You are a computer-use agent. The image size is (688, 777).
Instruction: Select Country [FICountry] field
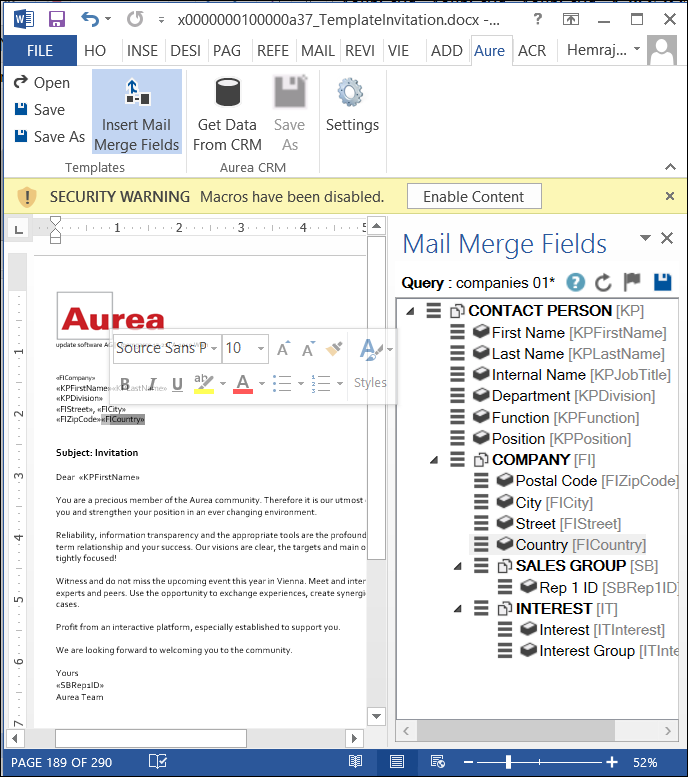point(580,545)
